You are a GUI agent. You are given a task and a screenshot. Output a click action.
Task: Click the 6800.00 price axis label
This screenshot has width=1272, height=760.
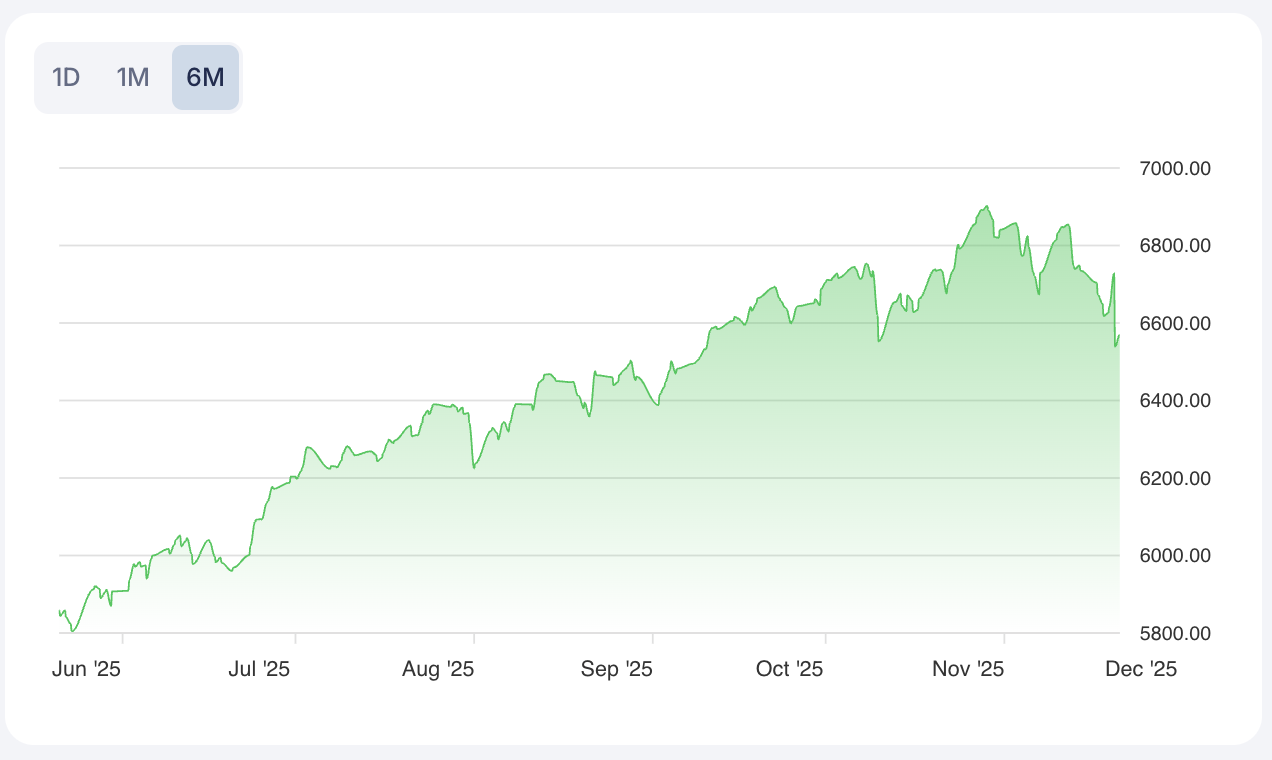1175,246
